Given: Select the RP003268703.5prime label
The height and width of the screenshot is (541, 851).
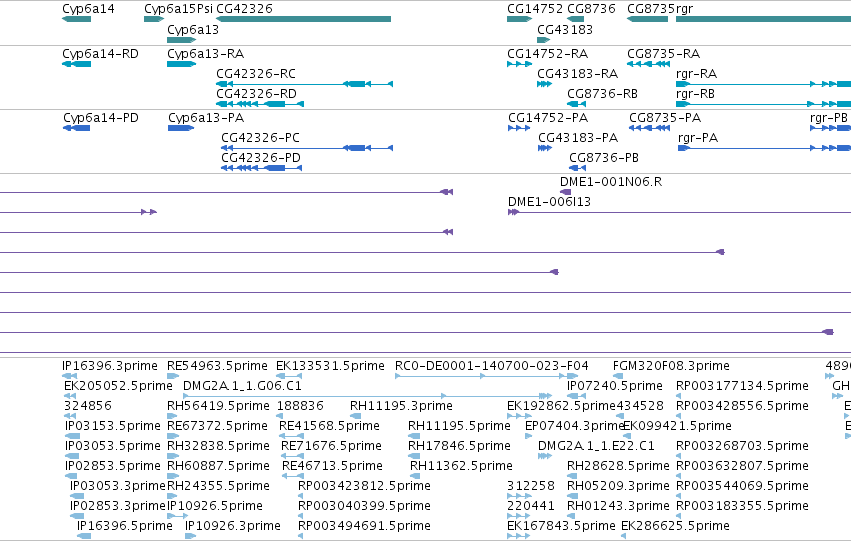Looking at the screenshot, I should 742,446.
